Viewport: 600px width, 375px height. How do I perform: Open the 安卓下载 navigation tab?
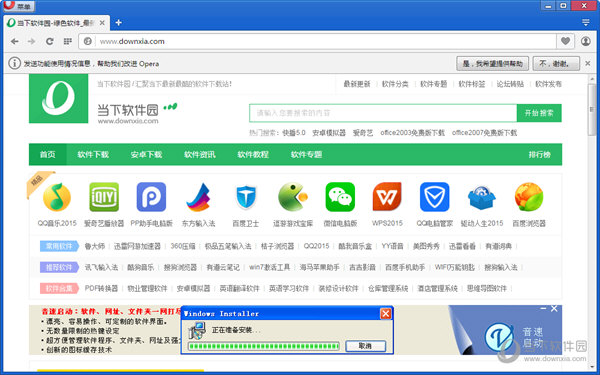point(146,155)
